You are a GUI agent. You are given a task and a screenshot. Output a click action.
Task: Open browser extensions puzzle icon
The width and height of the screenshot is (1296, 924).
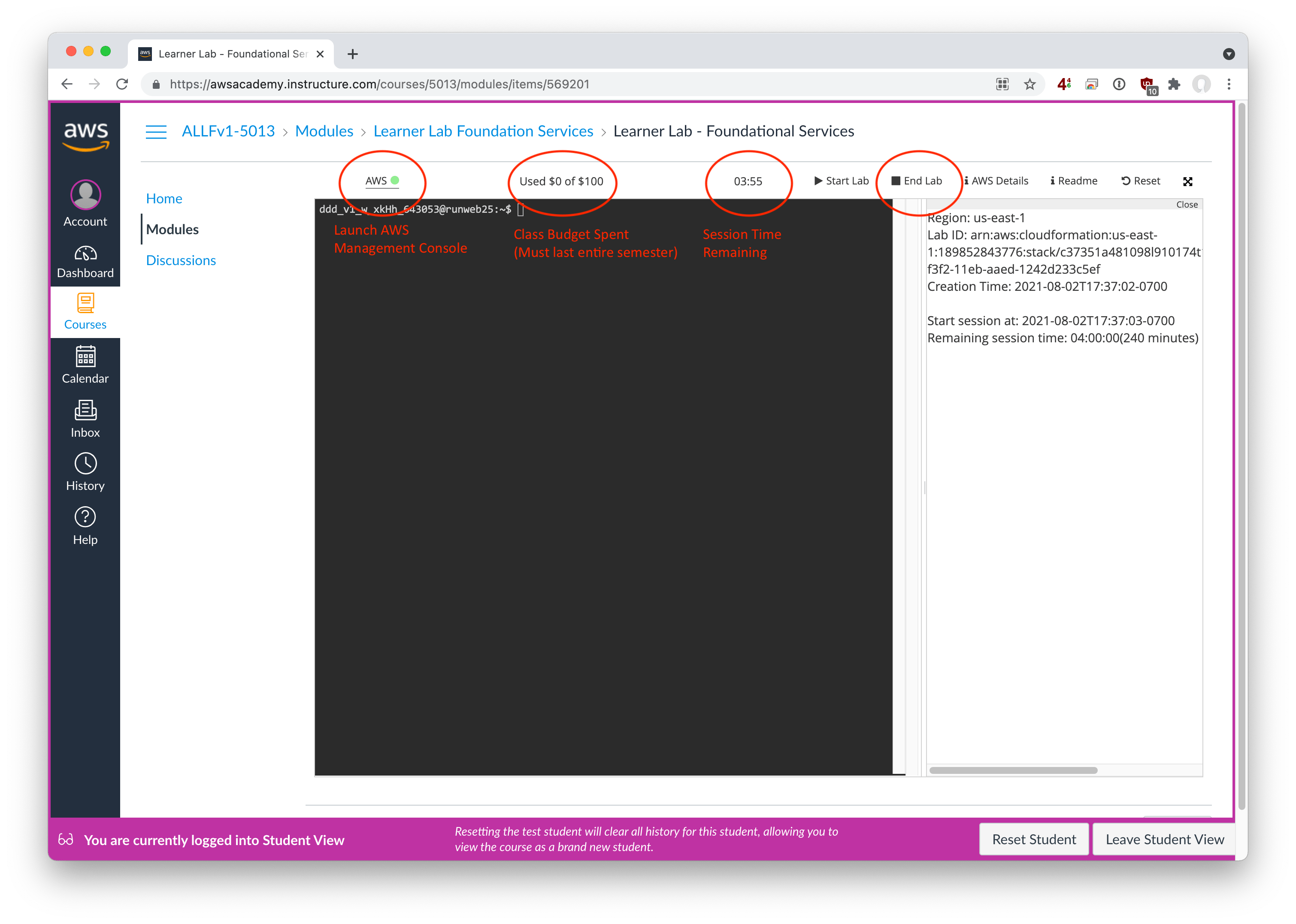[x=1174, y=85]
